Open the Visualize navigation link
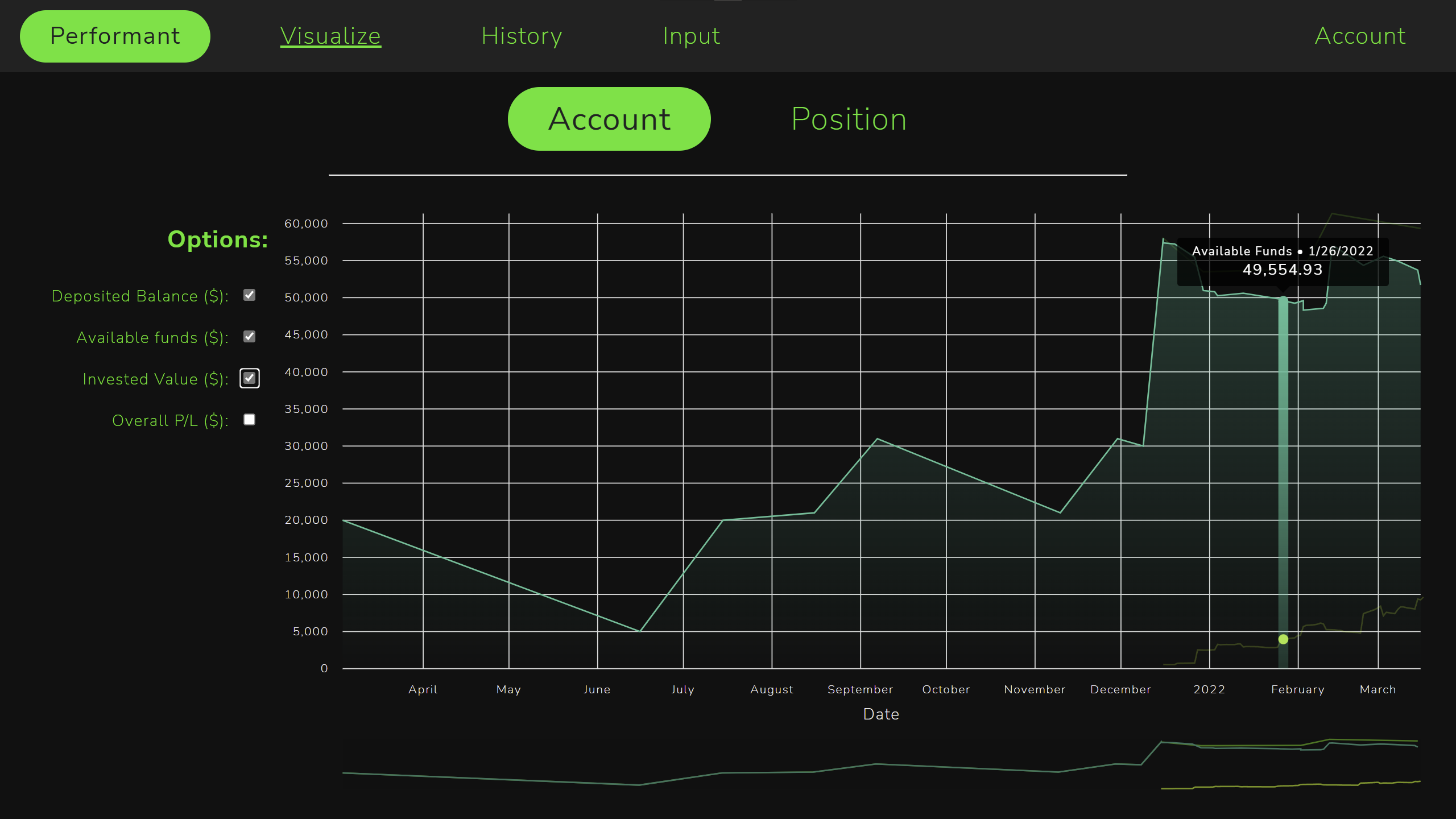 330,36
